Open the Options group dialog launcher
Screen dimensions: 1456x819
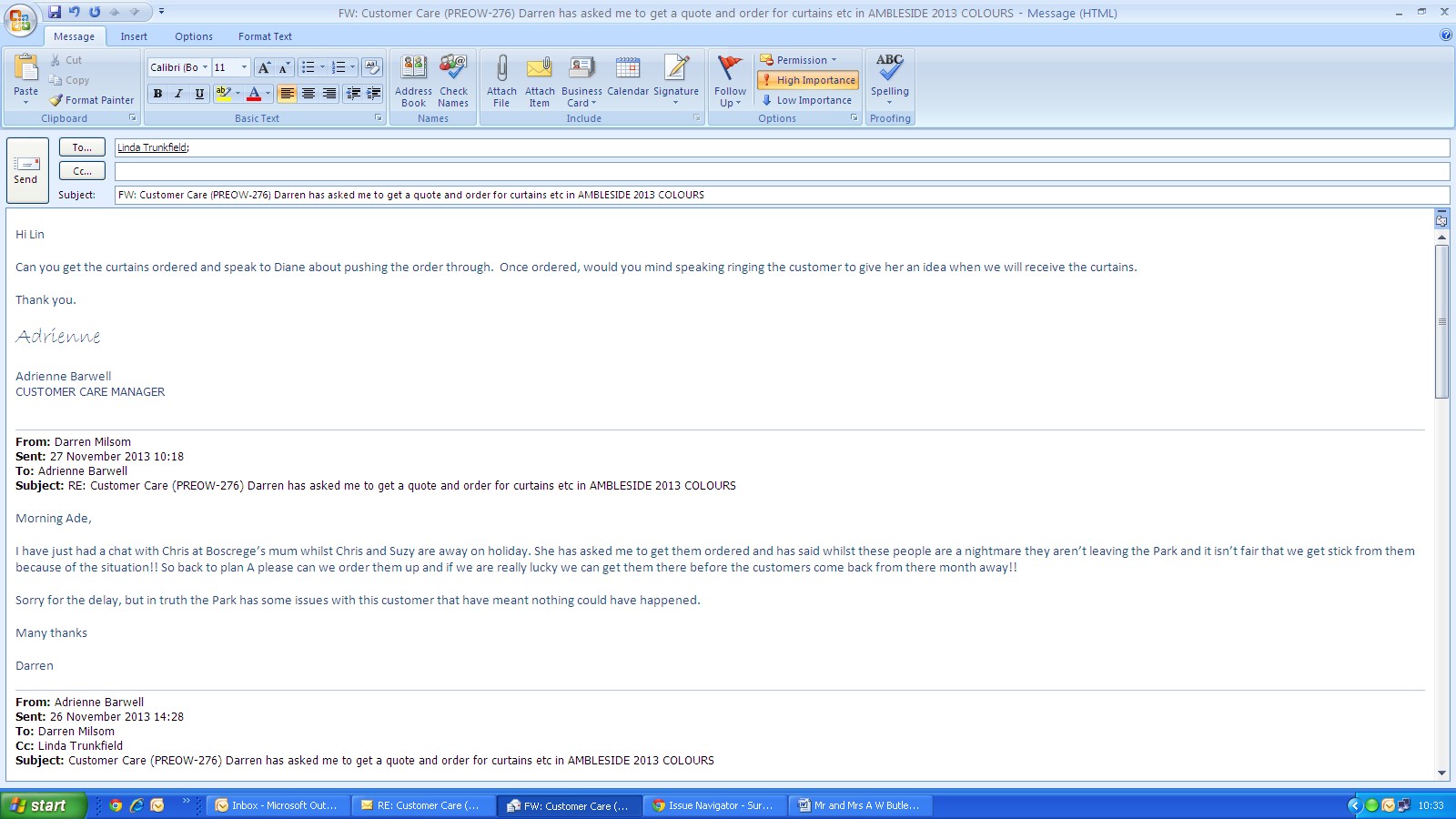click(854, 118)
